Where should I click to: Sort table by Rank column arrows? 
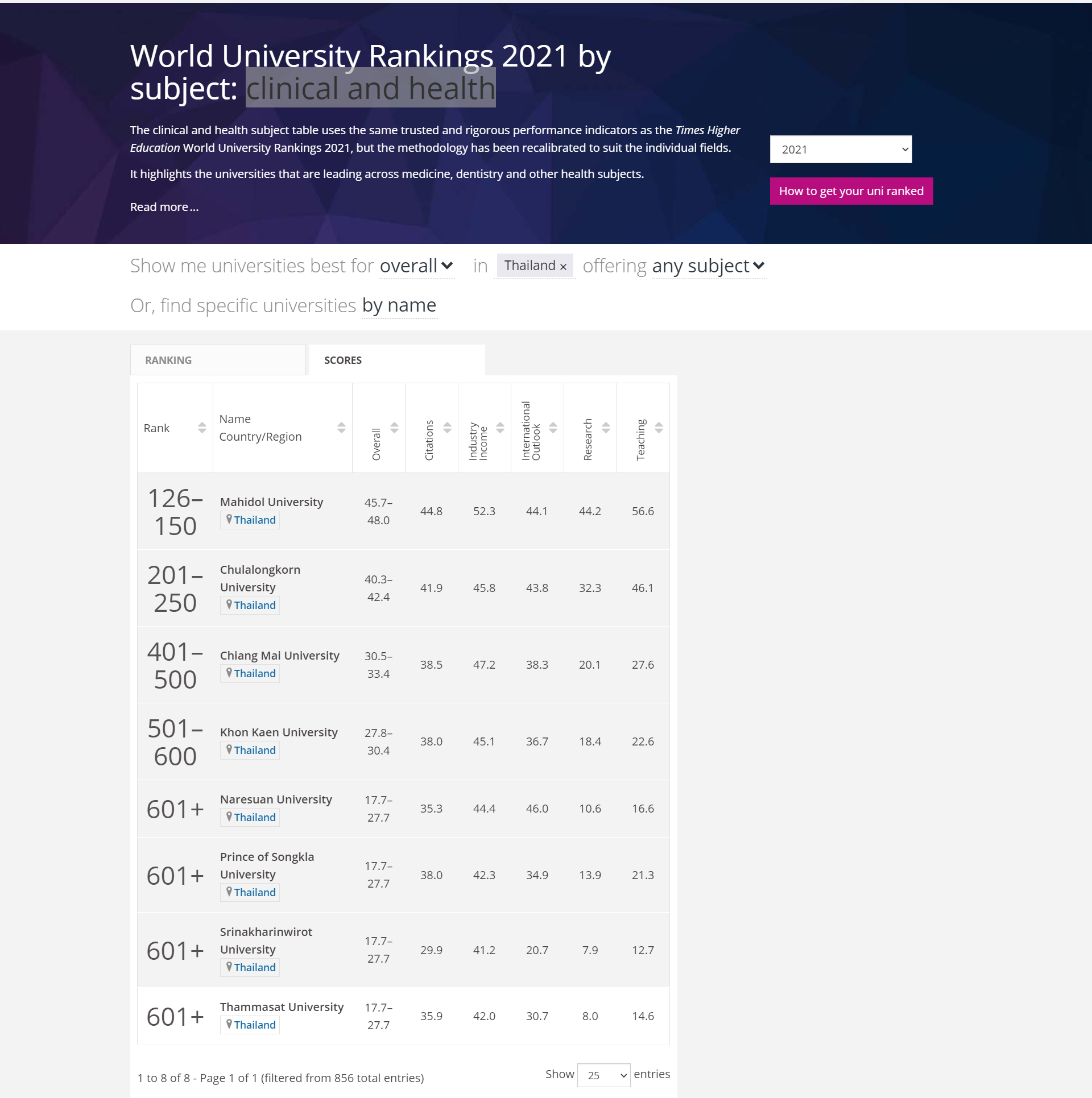[202, 428]
